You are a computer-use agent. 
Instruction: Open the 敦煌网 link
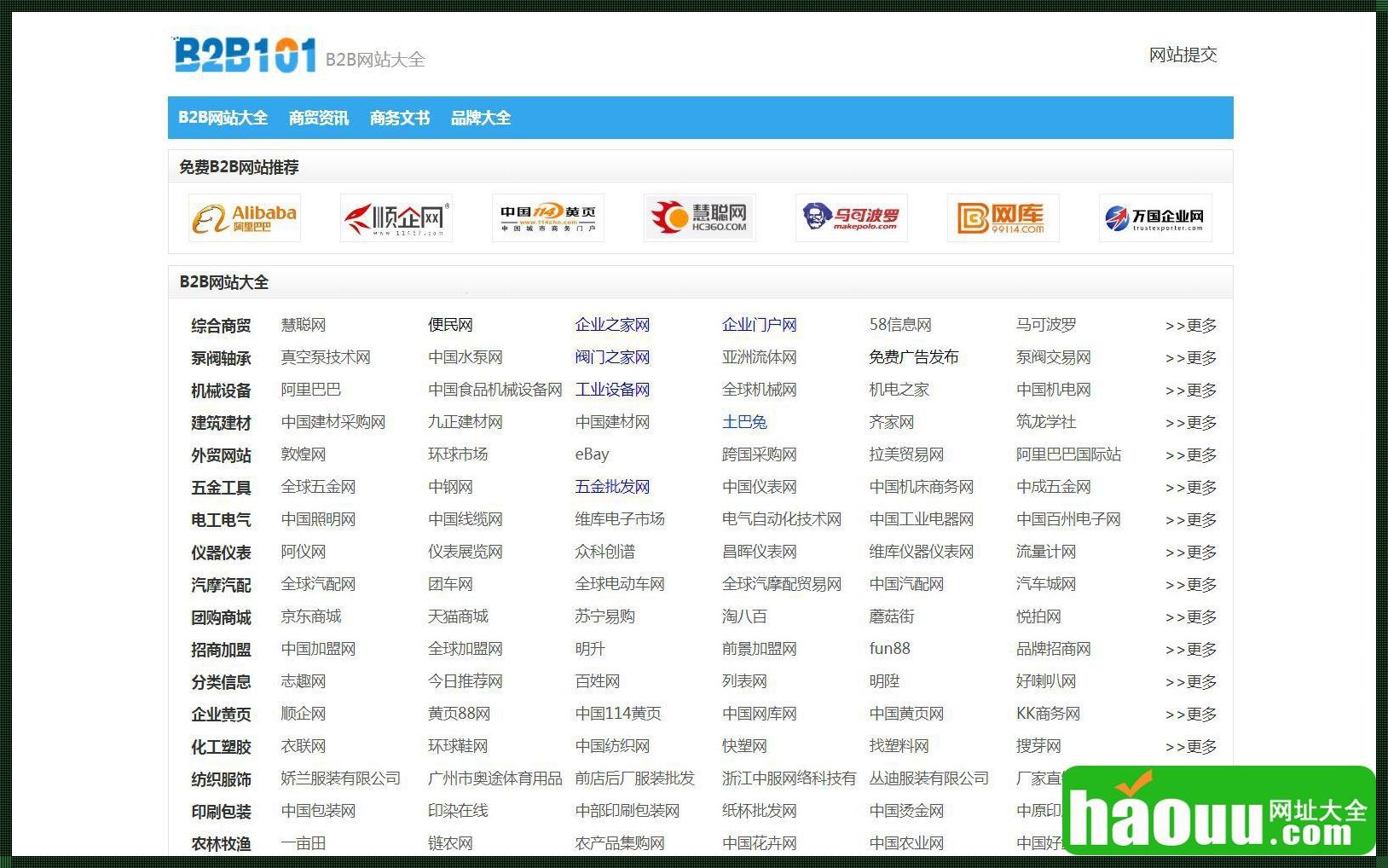[x=304, y=454]
